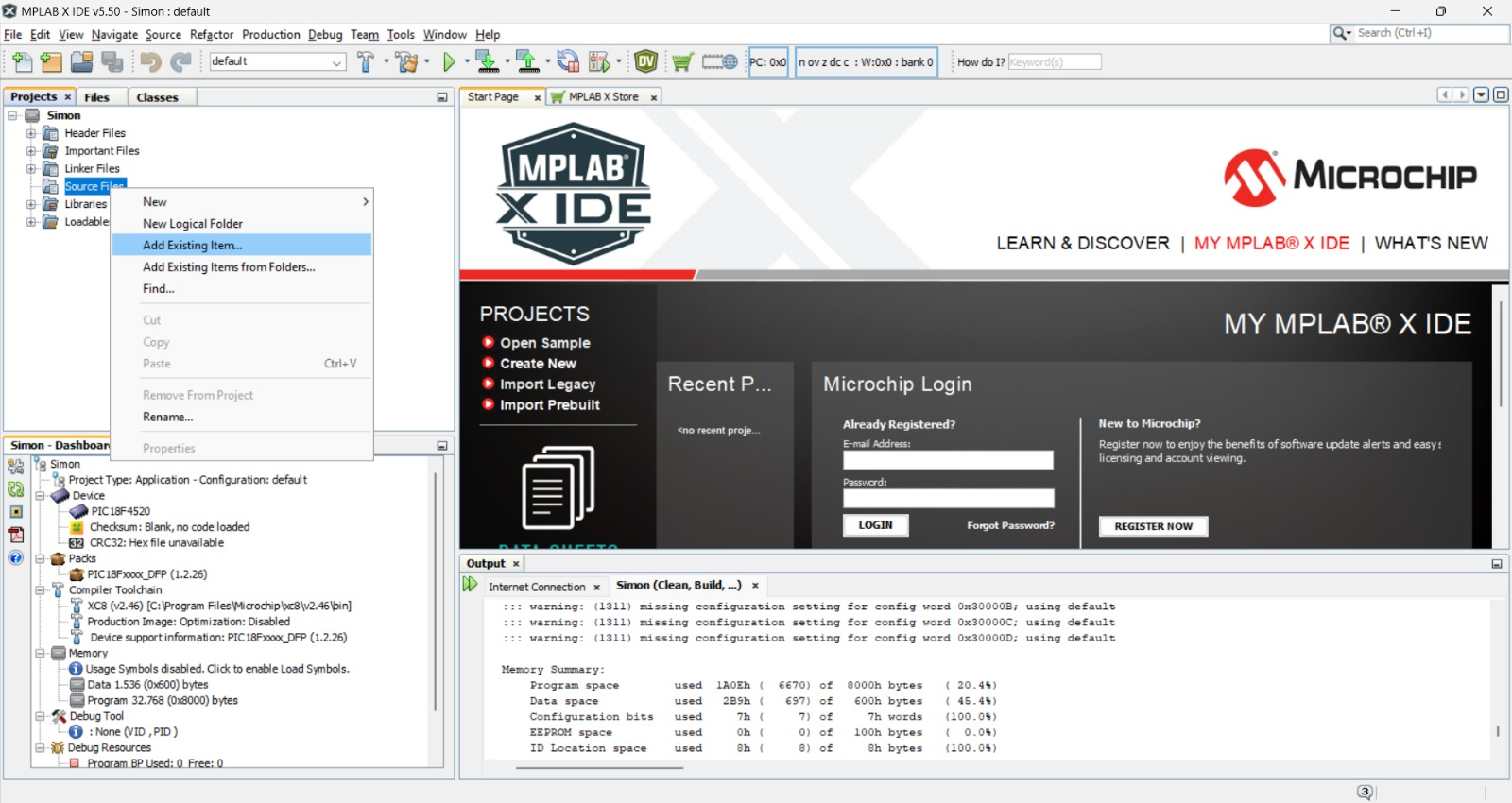This screenshot has width=1512, height=803.
Task: Click the LEARN & DISCOVER heading link
Action: pyautogui.click(x=1082, y=243)
